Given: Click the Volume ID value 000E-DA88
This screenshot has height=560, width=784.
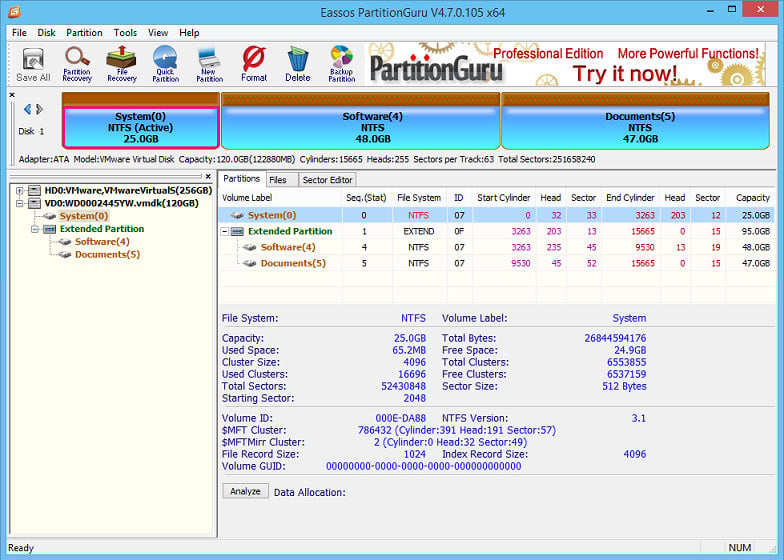Looking at the screenshot, I should click(400, 418).
